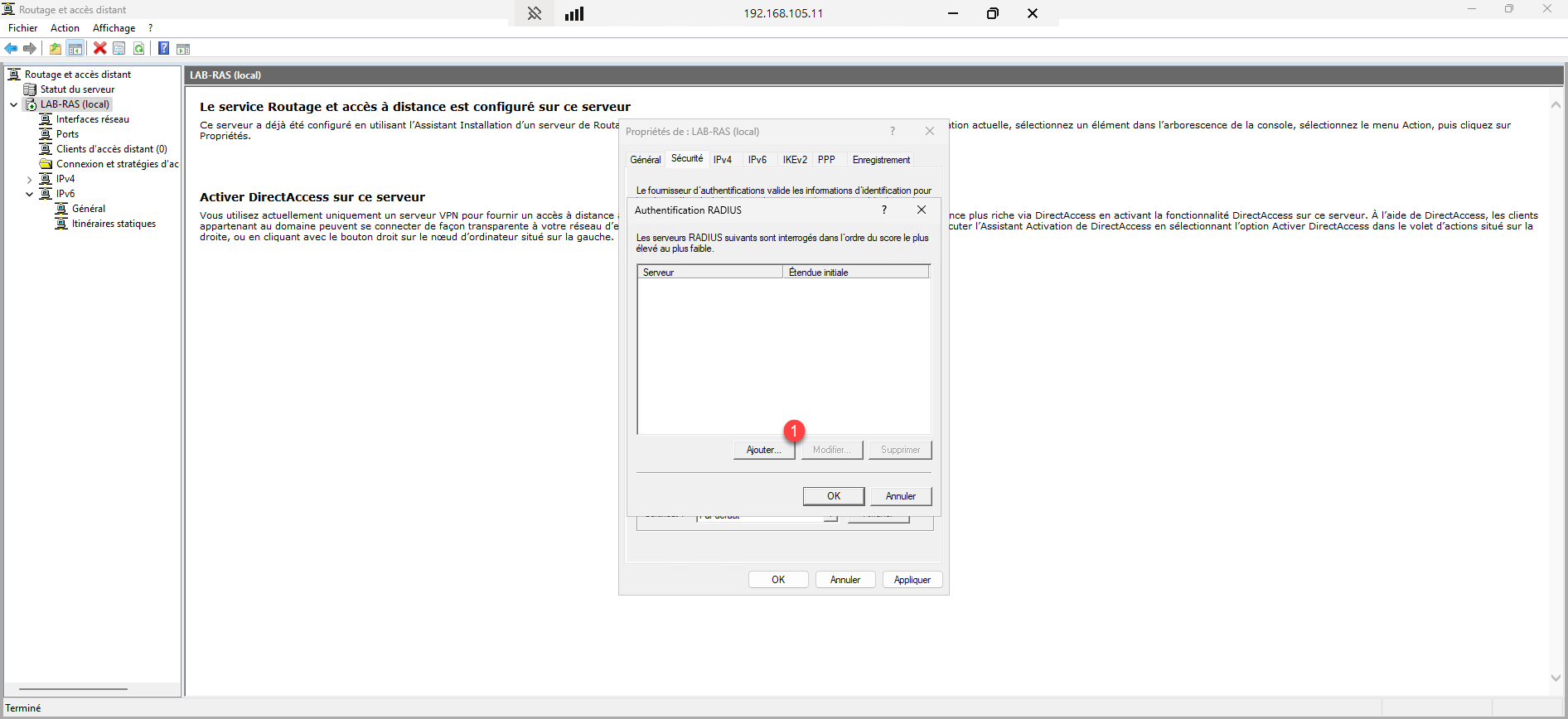Click the red X delete toolbar icon
The height and width of the screenshot is (719, 1568).
tap(100, 49)
